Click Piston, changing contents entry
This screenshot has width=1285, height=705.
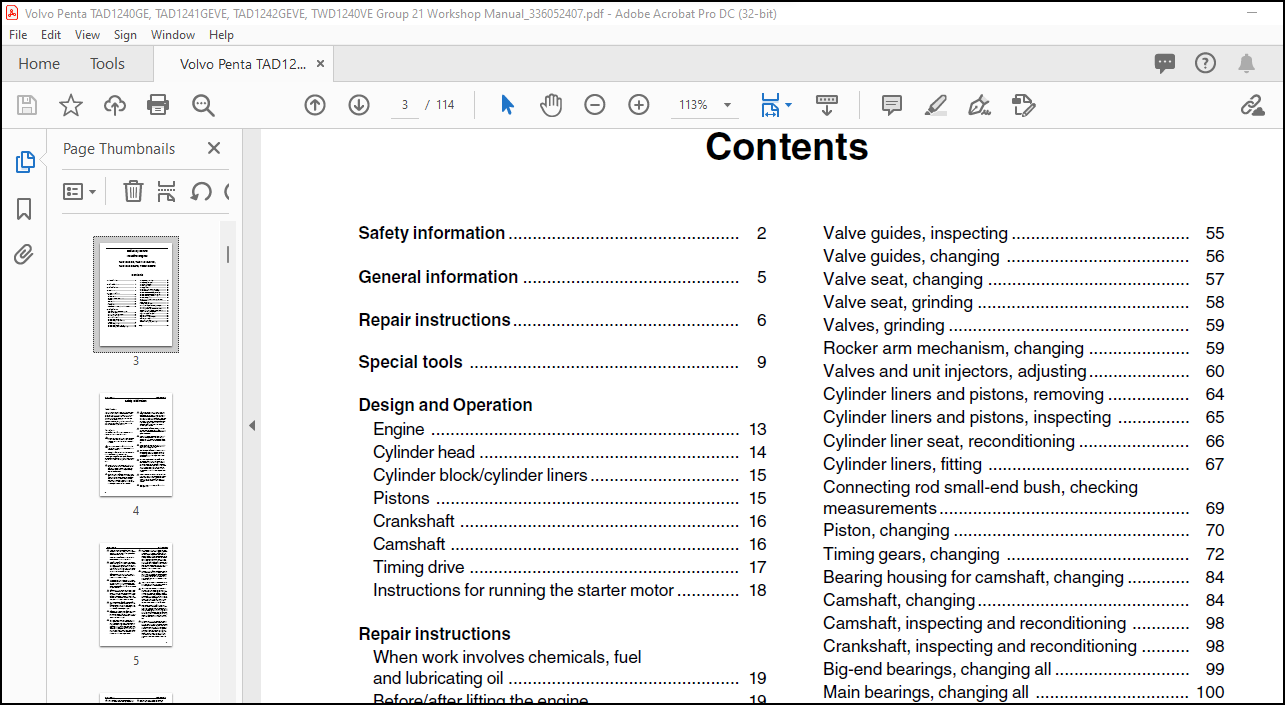1024,530
